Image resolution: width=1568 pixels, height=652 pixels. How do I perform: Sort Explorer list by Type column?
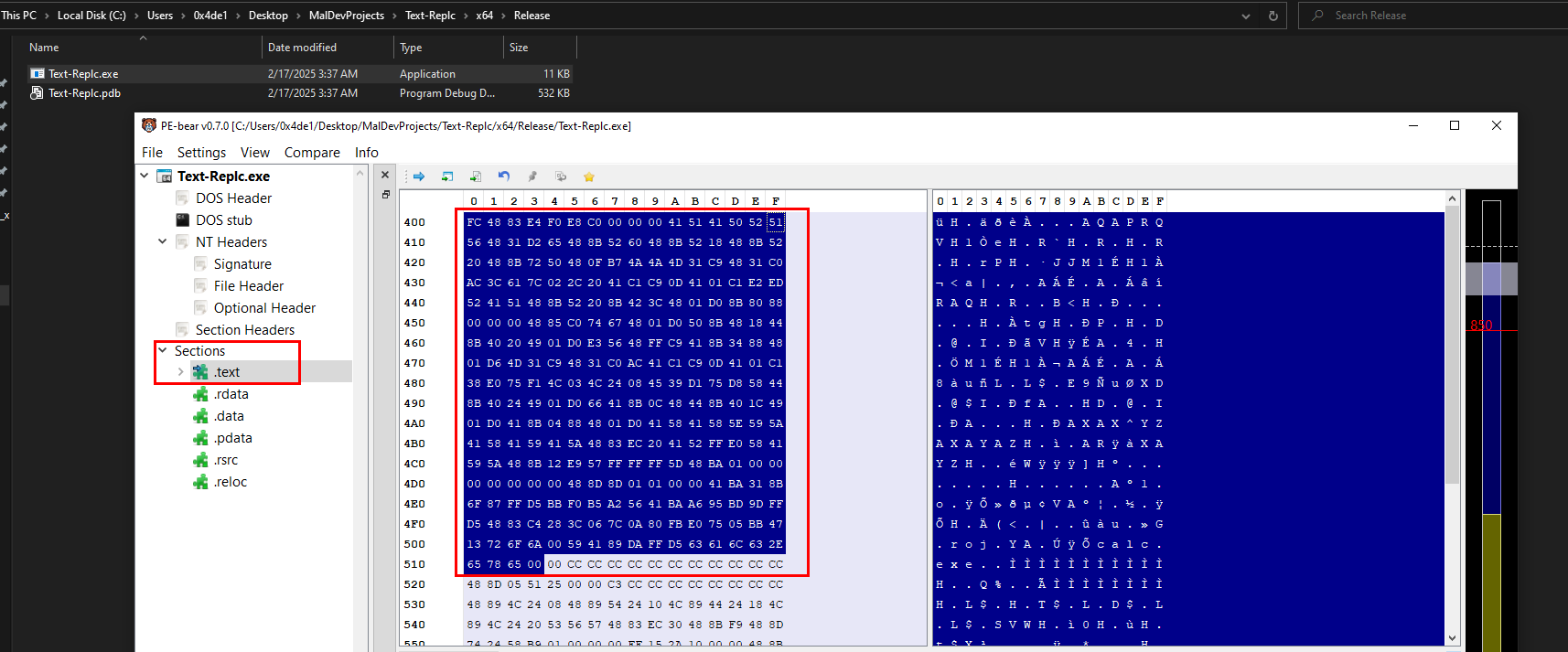[x=448, y=48]
